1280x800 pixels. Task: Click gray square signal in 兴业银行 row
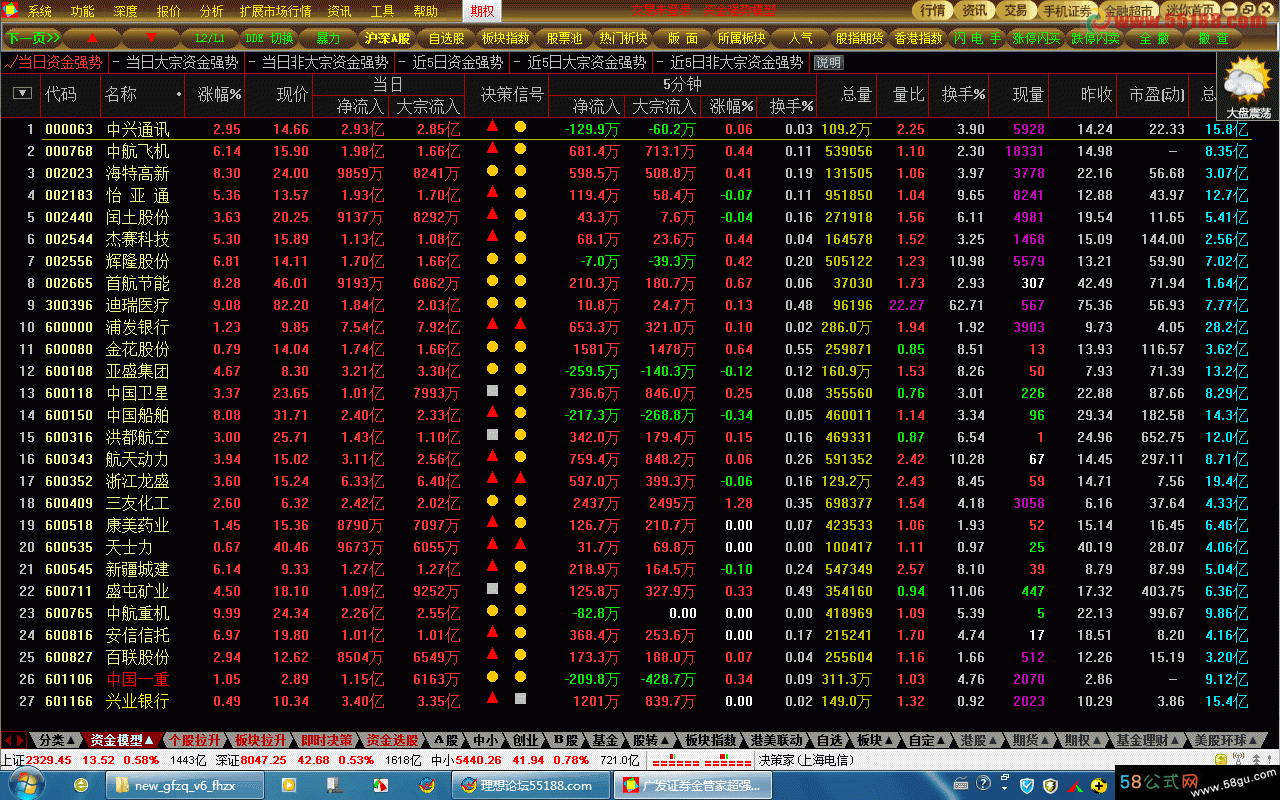pyautogui.click(x=520, y=699)
